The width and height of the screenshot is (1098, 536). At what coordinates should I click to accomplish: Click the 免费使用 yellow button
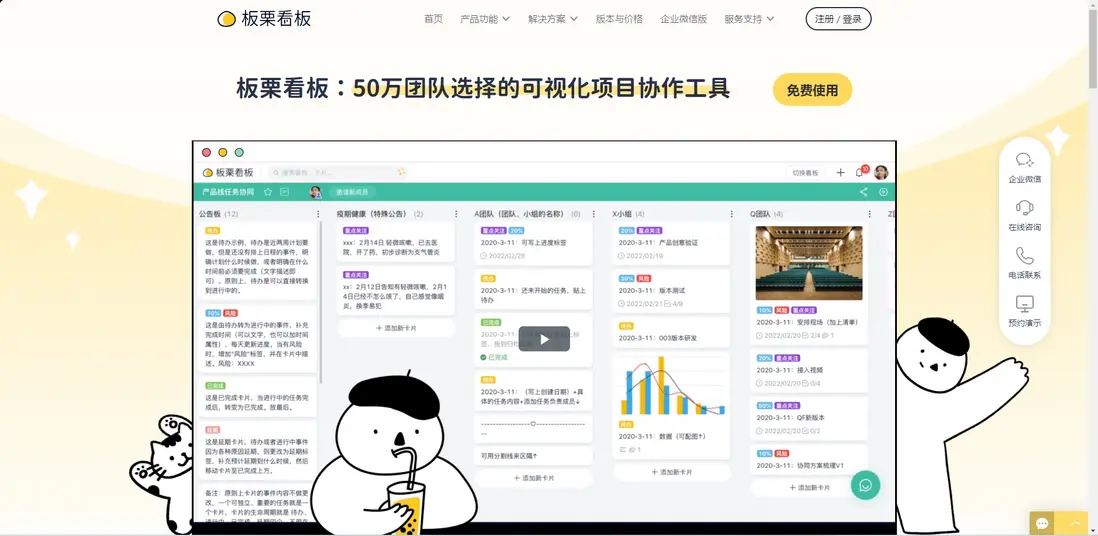pos(812,90)
